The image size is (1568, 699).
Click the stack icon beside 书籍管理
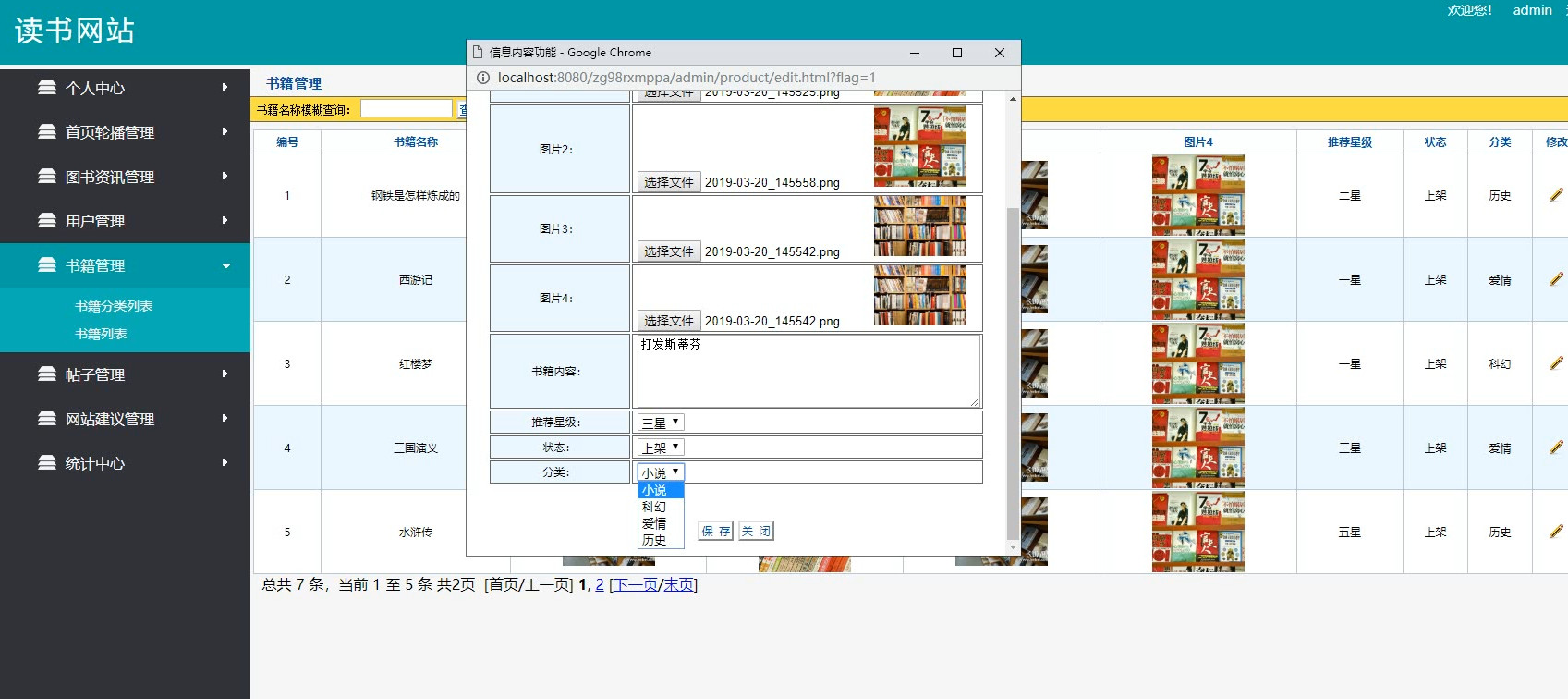47,265
